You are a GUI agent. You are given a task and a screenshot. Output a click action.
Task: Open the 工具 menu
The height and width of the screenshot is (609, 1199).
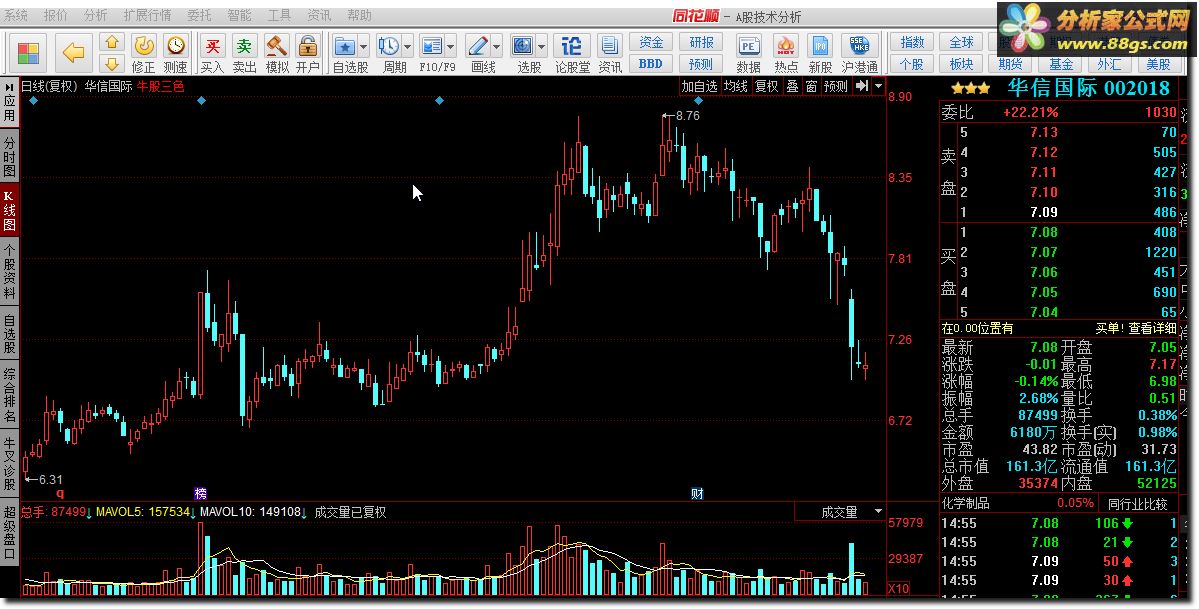click(x=279, y=15)
